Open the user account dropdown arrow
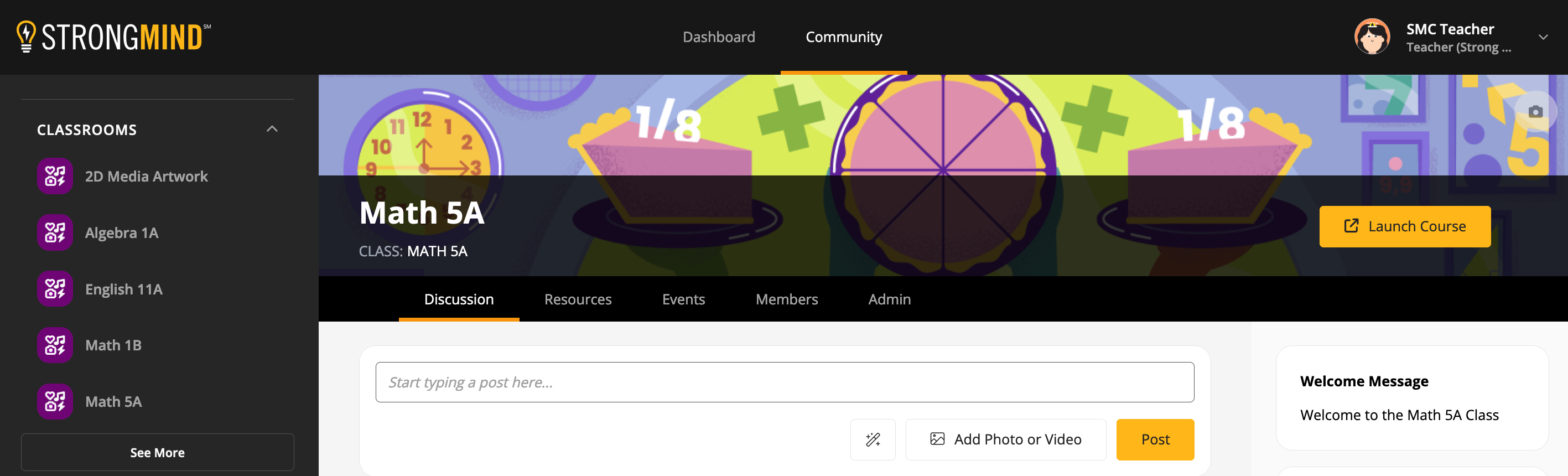The image size is (1568, 476). tap(1543, 37)
